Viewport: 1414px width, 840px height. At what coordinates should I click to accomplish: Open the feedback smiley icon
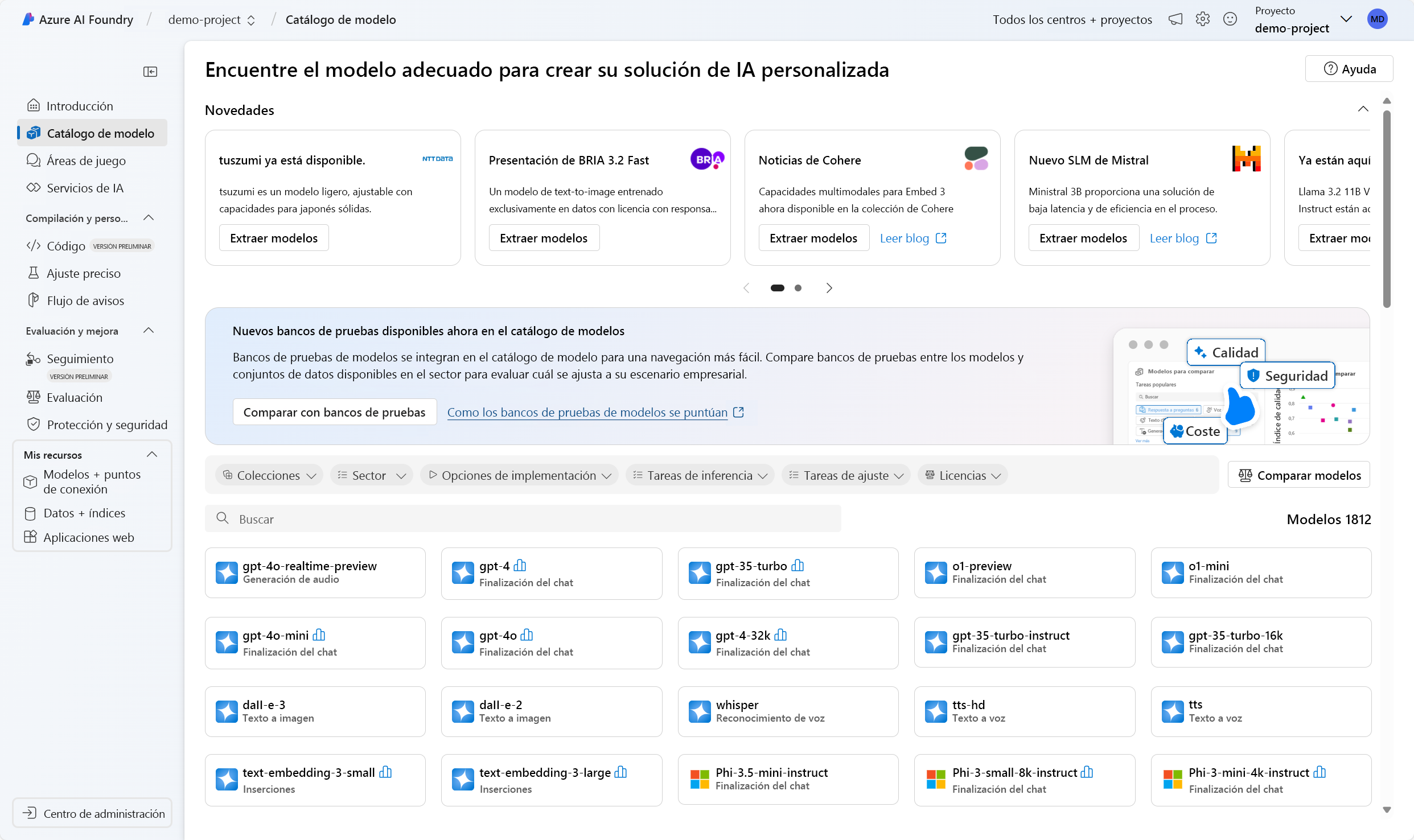click(1230, 19)
